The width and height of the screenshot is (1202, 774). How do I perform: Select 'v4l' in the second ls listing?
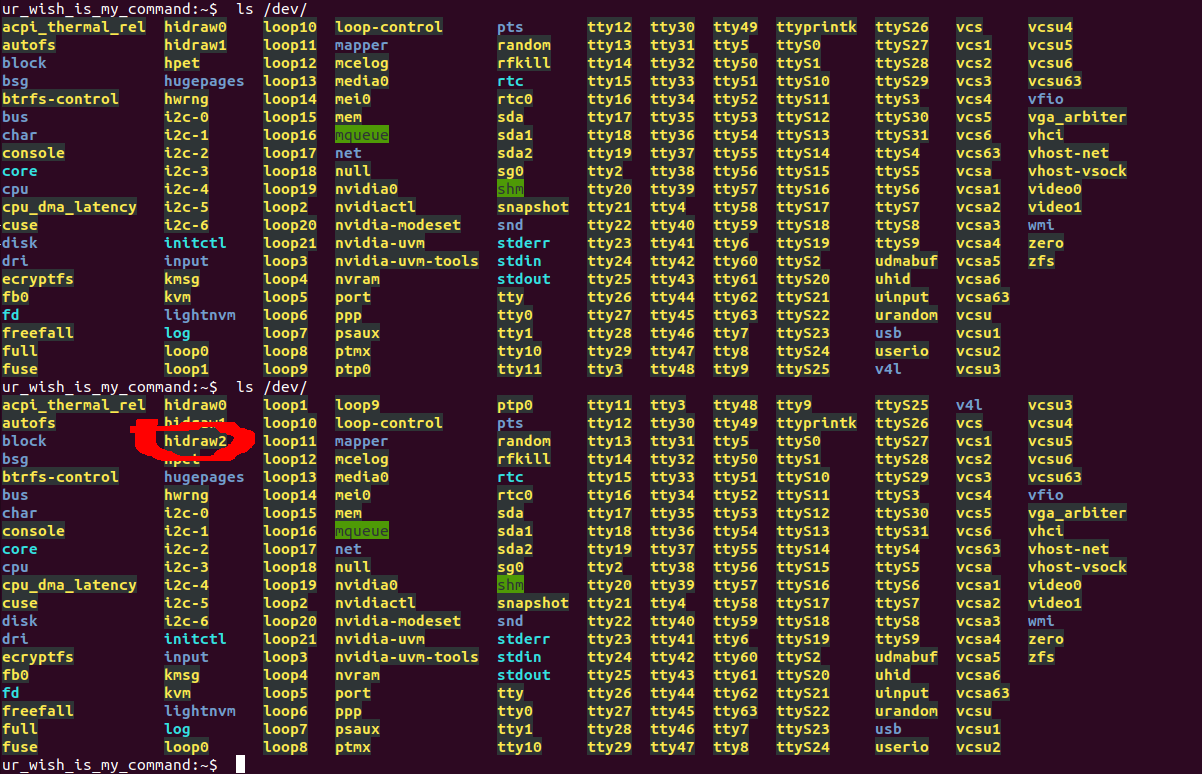tap(970, 405)
